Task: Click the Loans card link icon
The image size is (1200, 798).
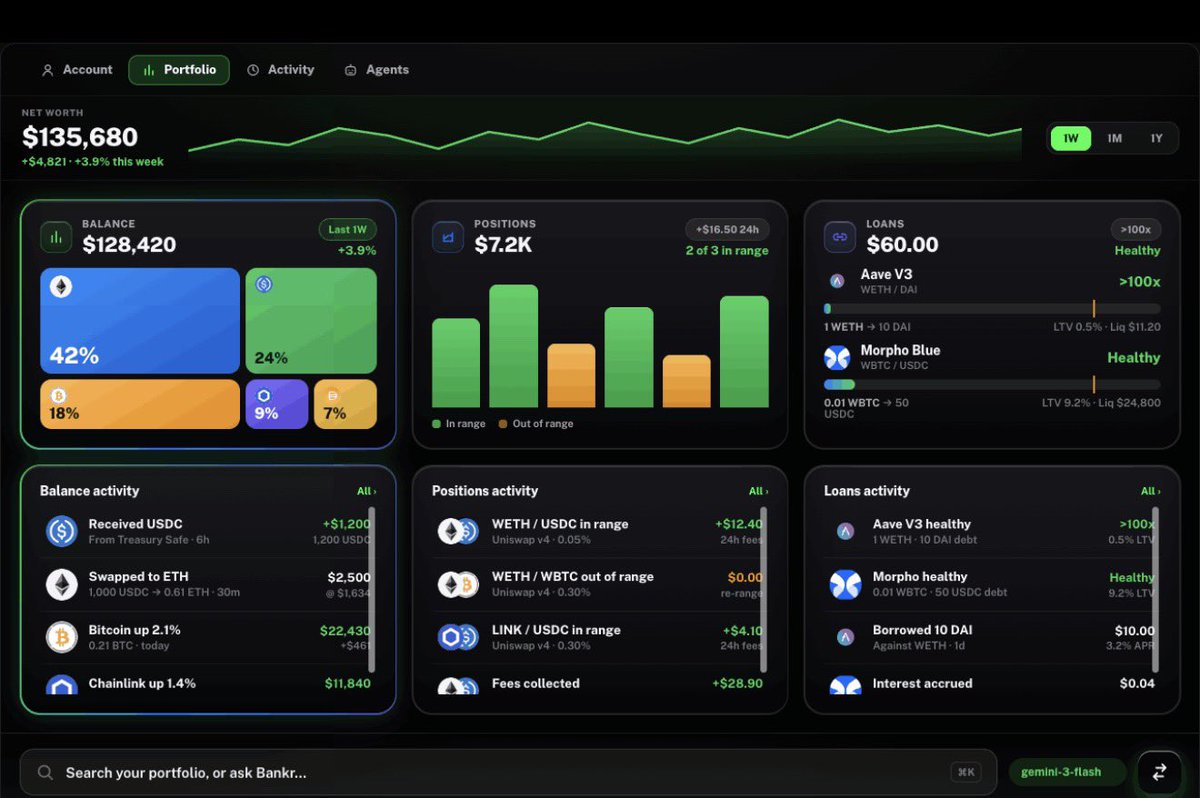Action: [840, 237]
